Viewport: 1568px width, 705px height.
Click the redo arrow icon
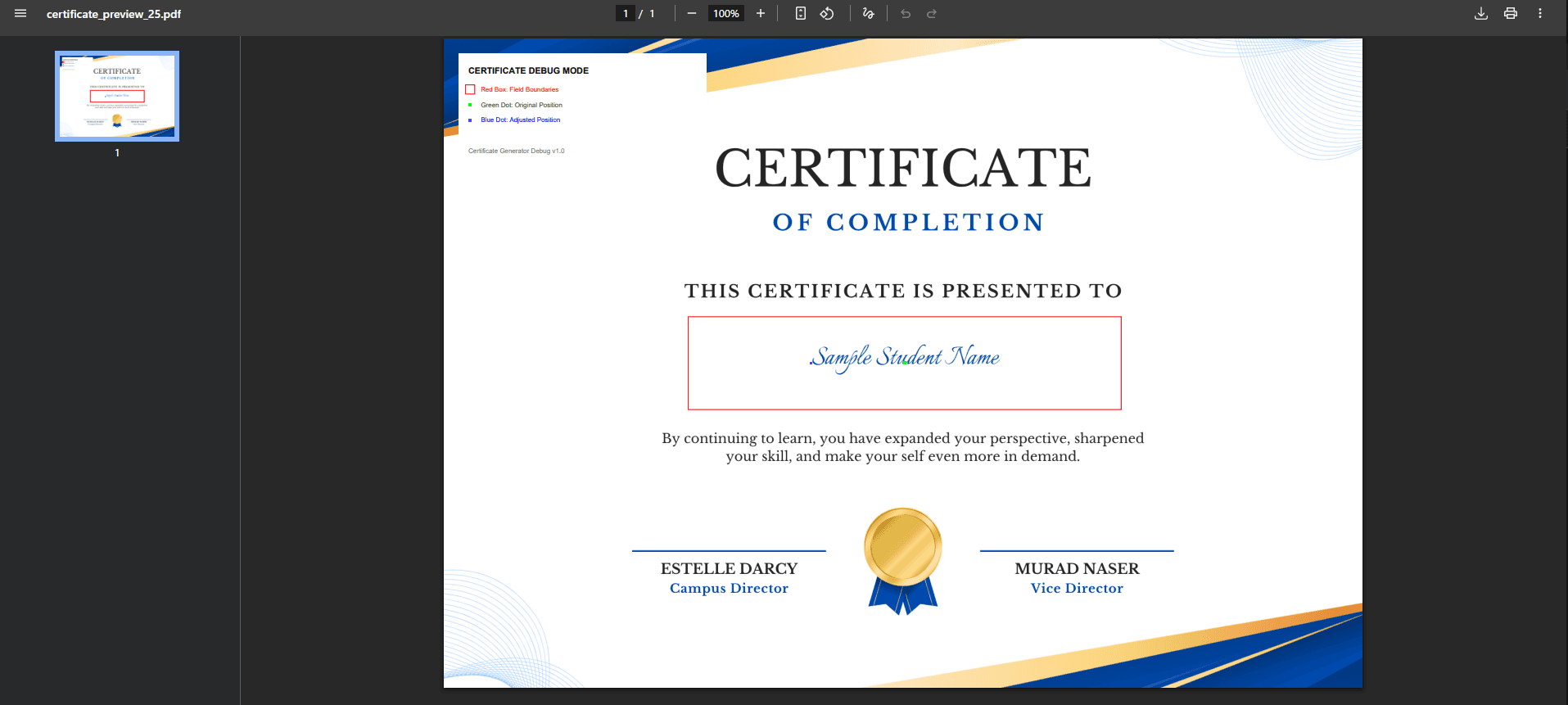pos(932,13)
